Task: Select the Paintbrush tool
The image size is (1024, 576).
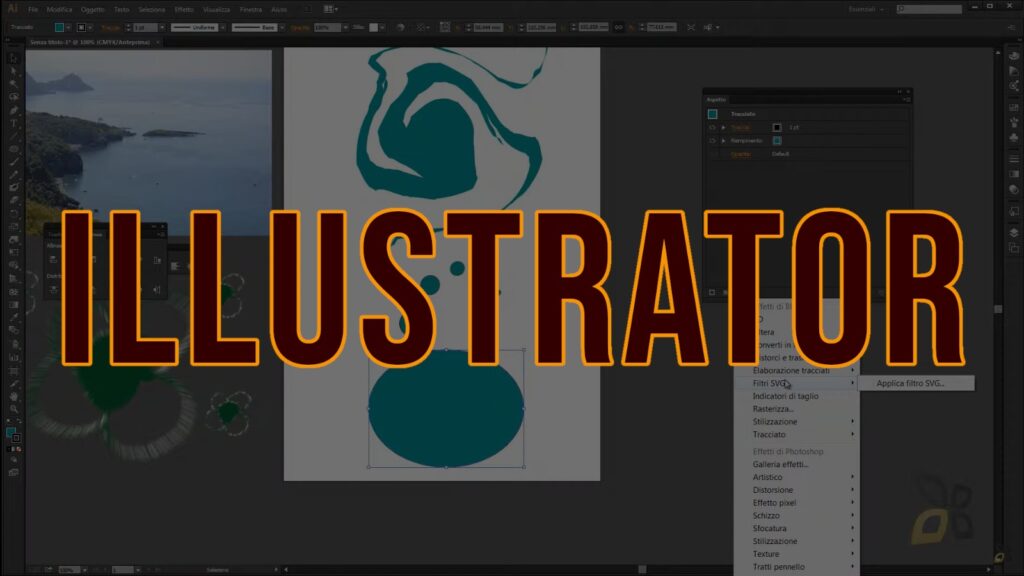Action: point(13,162)
